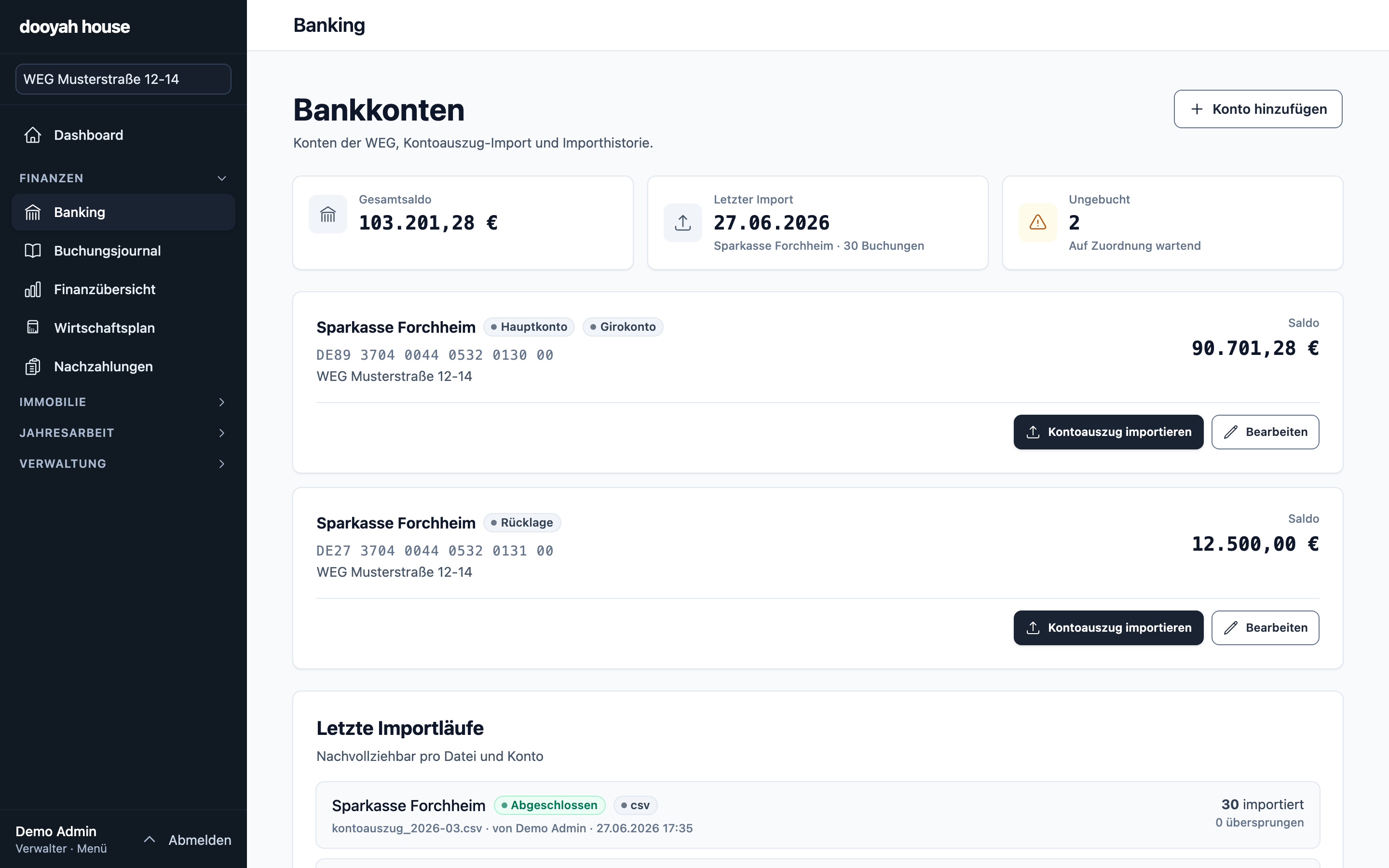This screenshot has height=868, width=1389.
Task: Click the Letzter Import upload icon
Action: (x=682, y=223)
